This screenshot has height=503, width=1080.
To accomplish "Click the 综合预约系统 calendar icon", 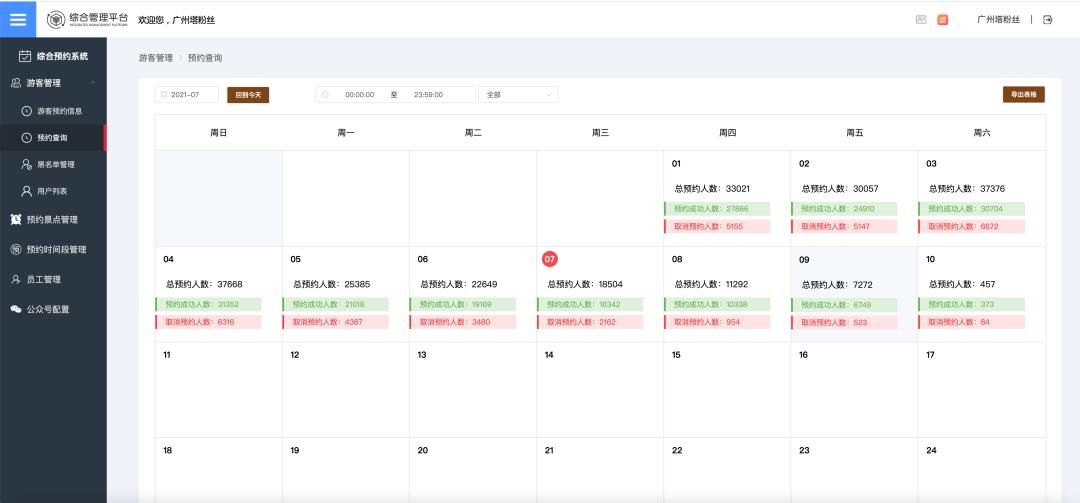I will coord(25,56).
